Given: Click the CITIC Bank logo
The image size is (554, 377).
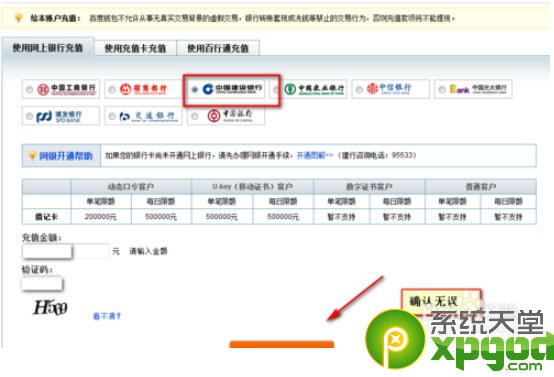Looking at the screenshot, I should pos(389,89).
